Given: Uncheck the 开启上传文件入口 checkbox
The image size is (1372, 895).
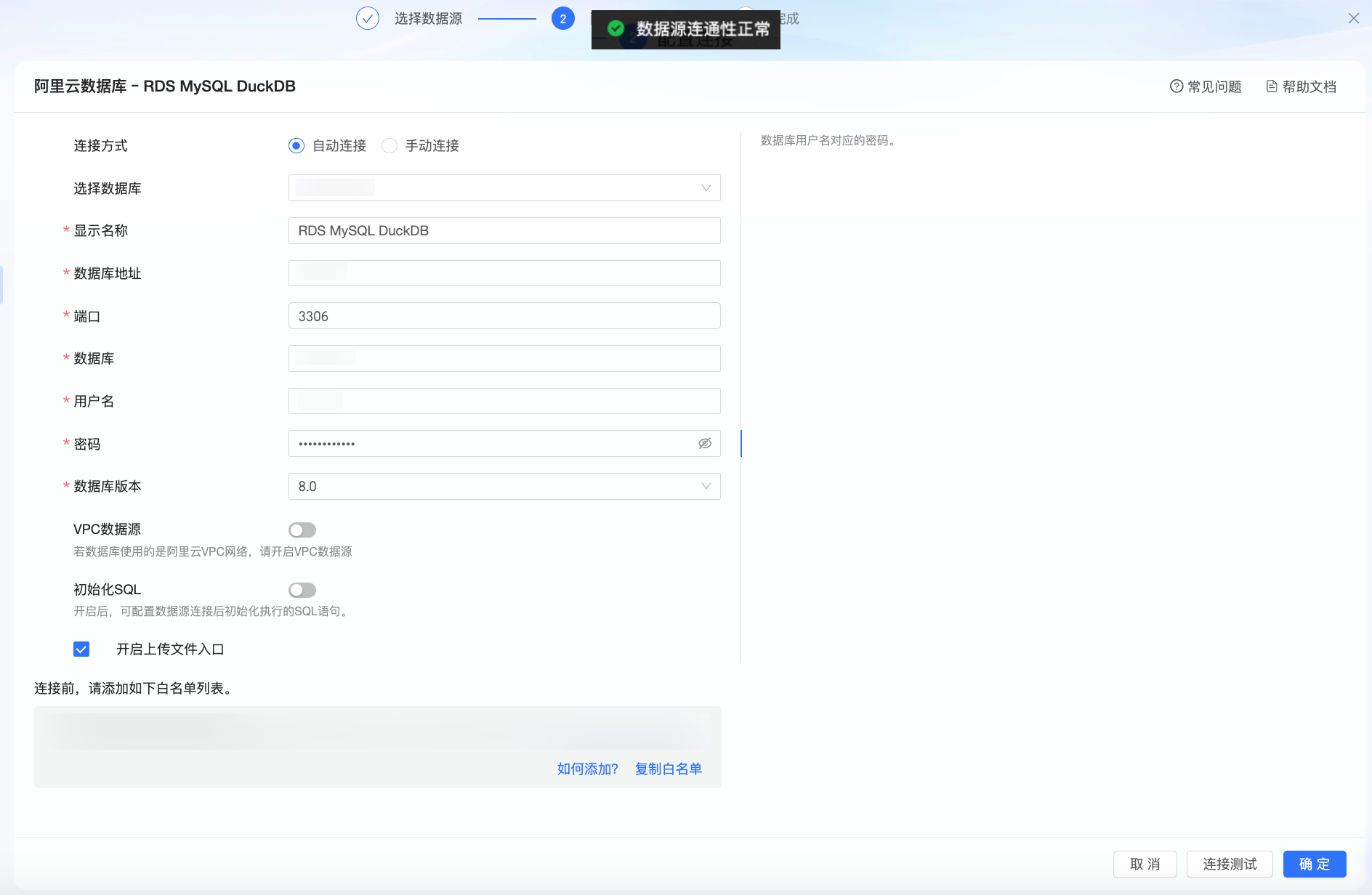Looking at the screenshot, I should [81, 649].
